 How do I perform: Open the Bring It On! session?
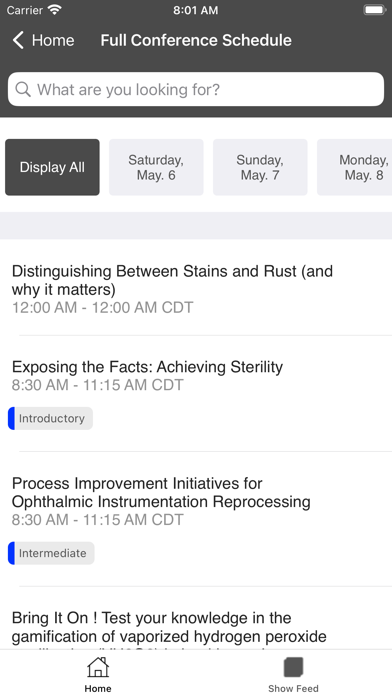point(196,627)
